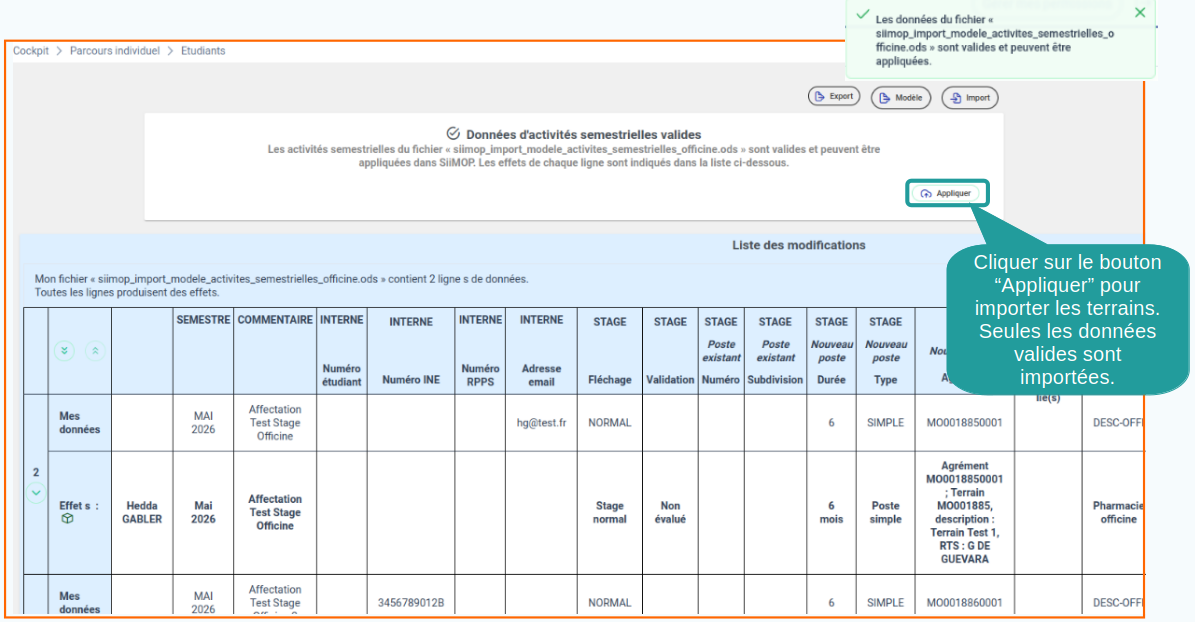Expand all rows double-chevron down icon
The image size is (1195, 622).
click(x=65, y=351)
